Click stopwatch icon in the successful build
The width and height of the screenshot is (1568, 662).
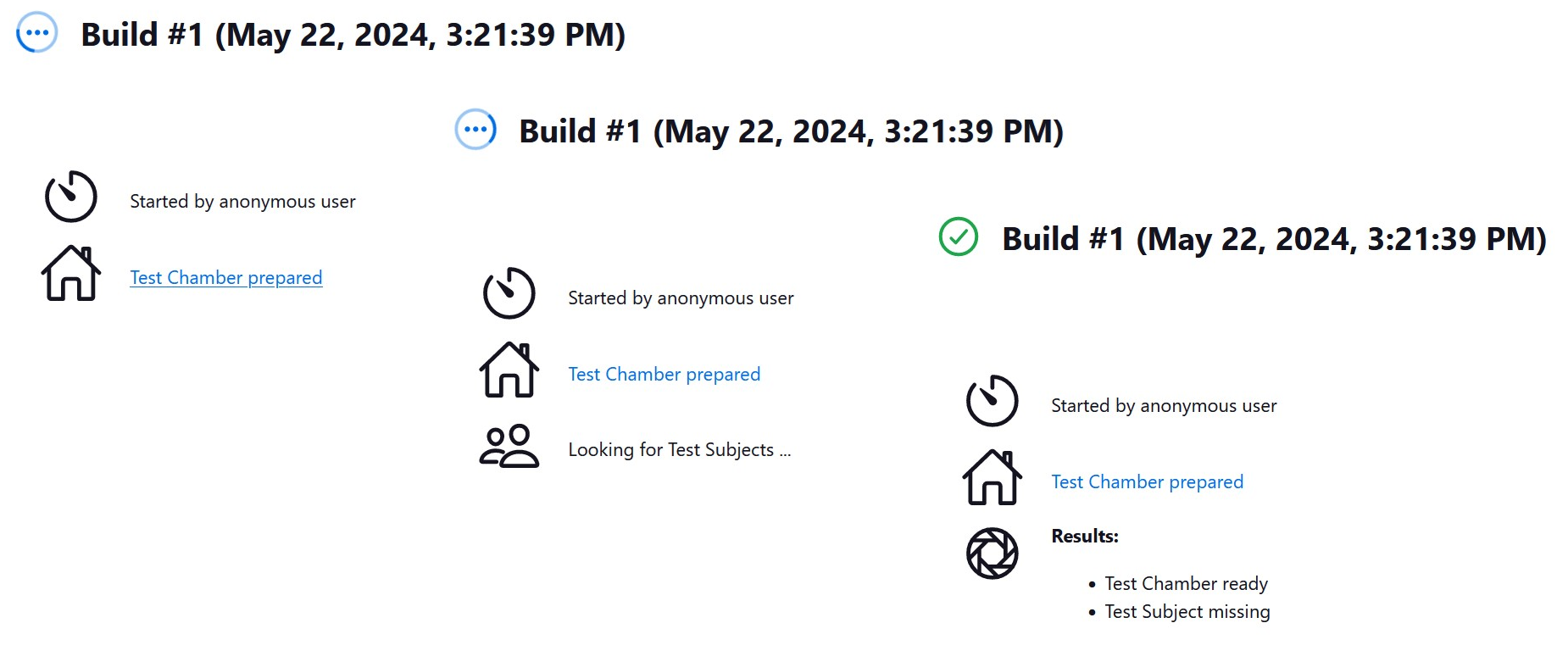[x=992, y=401]
